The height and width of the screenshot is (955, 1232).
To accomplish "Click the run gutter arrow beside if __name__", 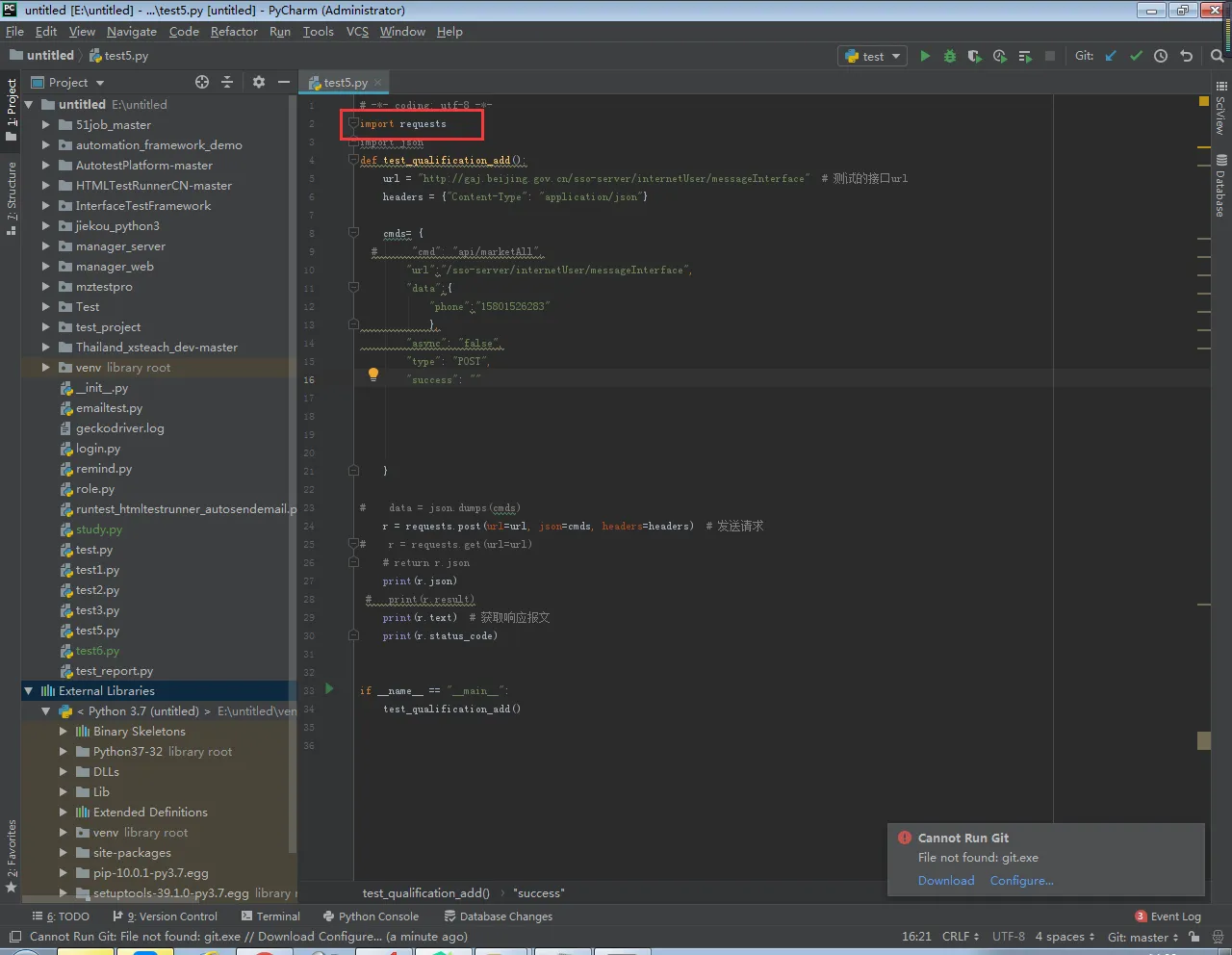I will tap(329, 688).
